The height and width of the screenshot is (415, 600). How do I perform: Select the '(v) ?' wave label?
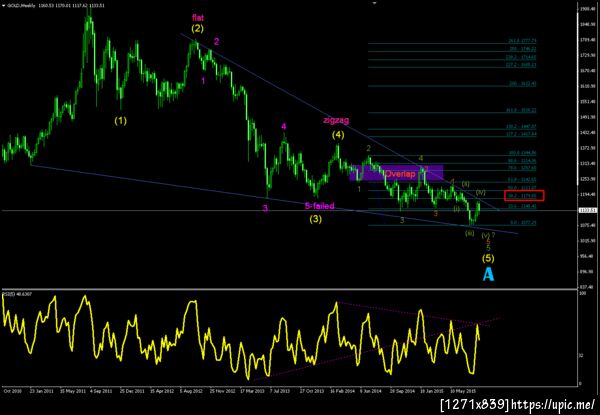point(488,235)
